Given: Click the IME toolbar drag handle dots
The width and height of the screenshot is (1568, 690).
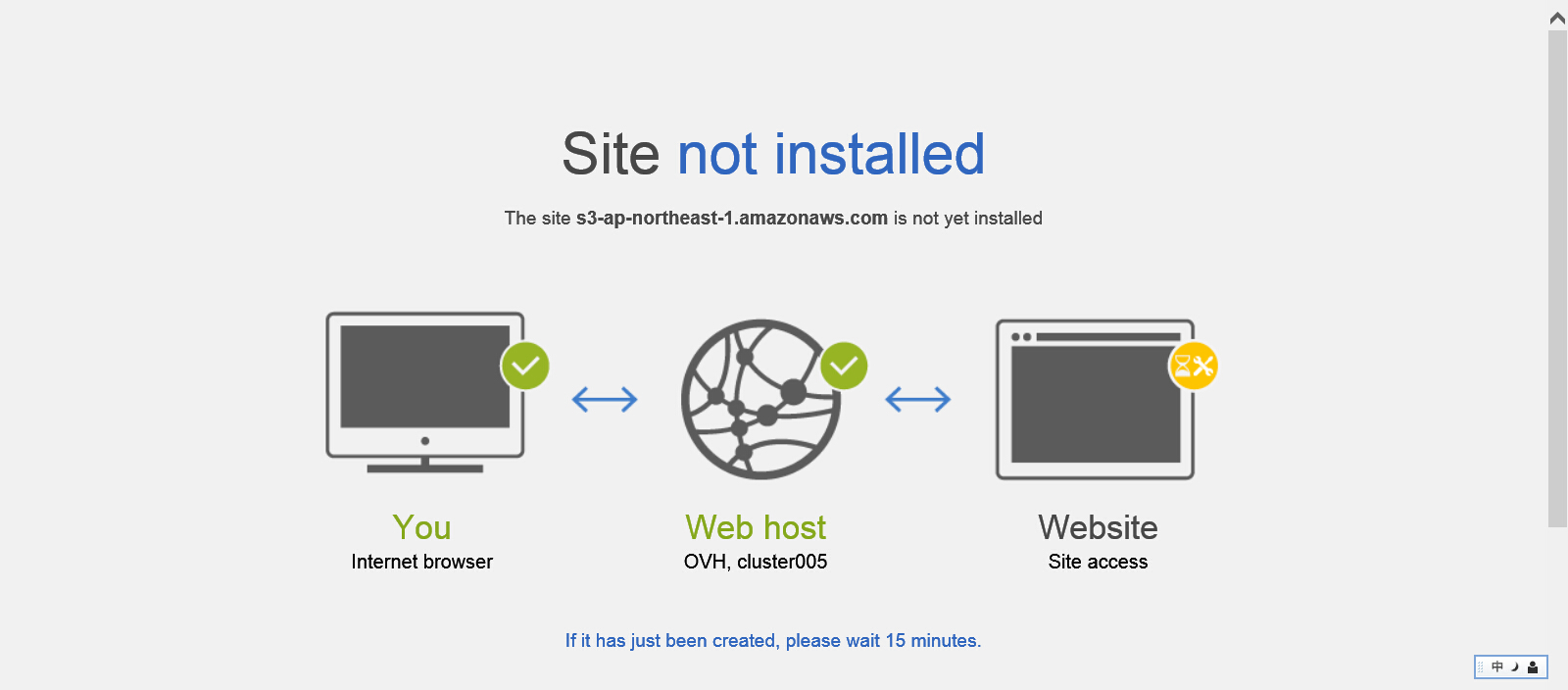Looking at the screenshot, I should (1481, 667).
